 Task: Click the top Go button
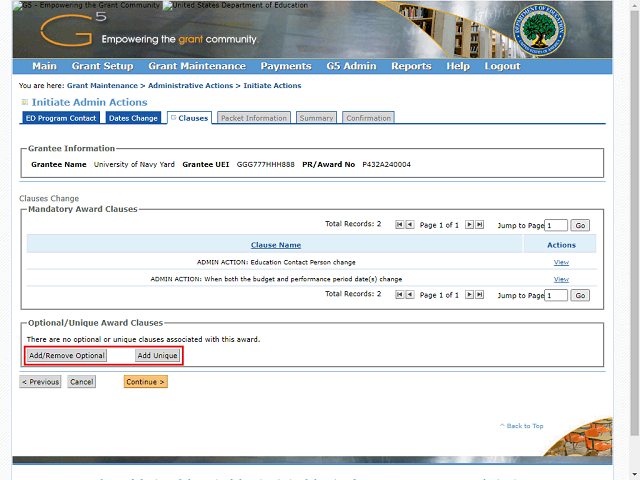point(580,225)
